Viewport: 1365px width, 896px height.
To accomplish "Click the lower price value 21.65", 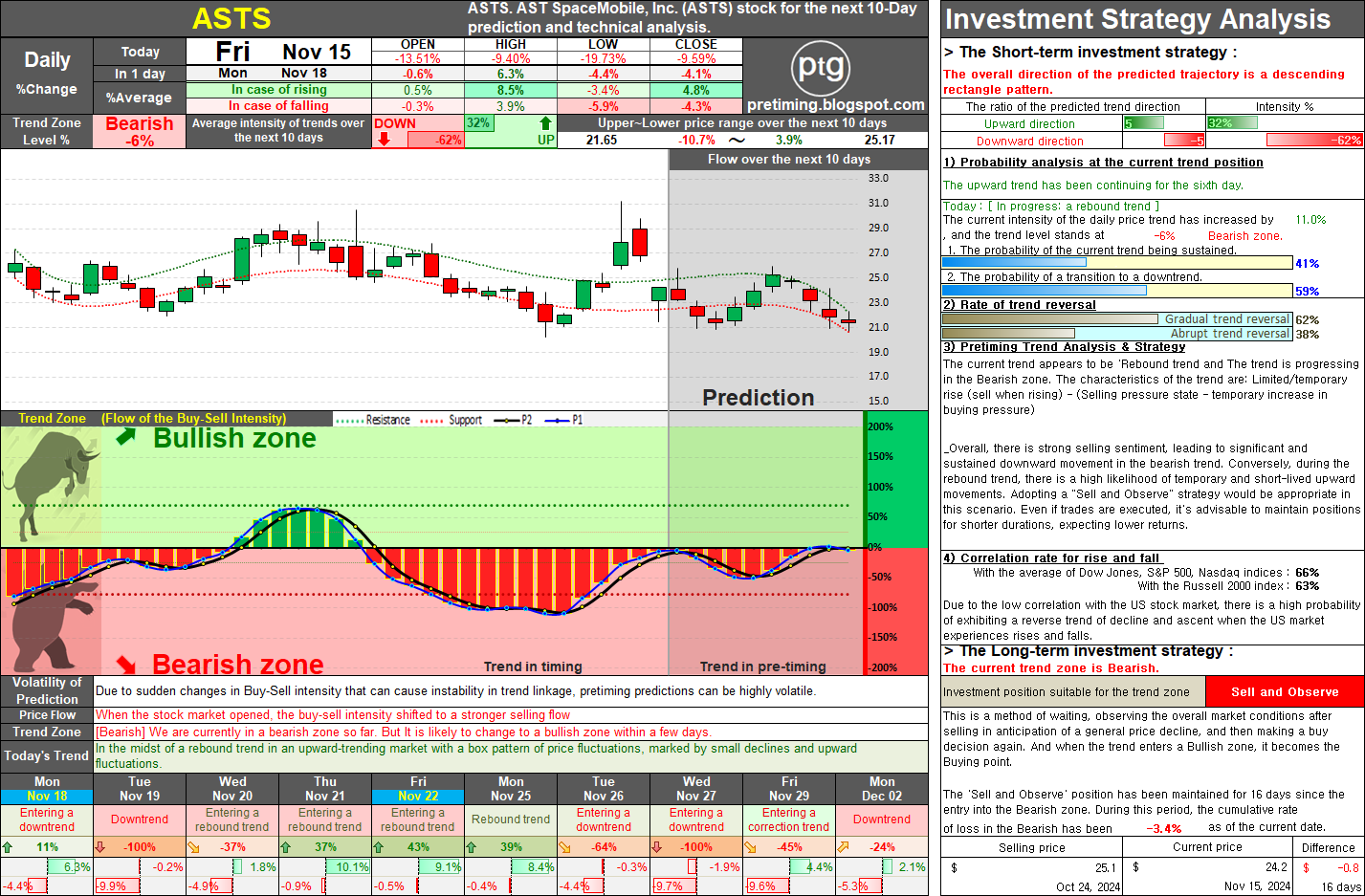I will point(602,140).
